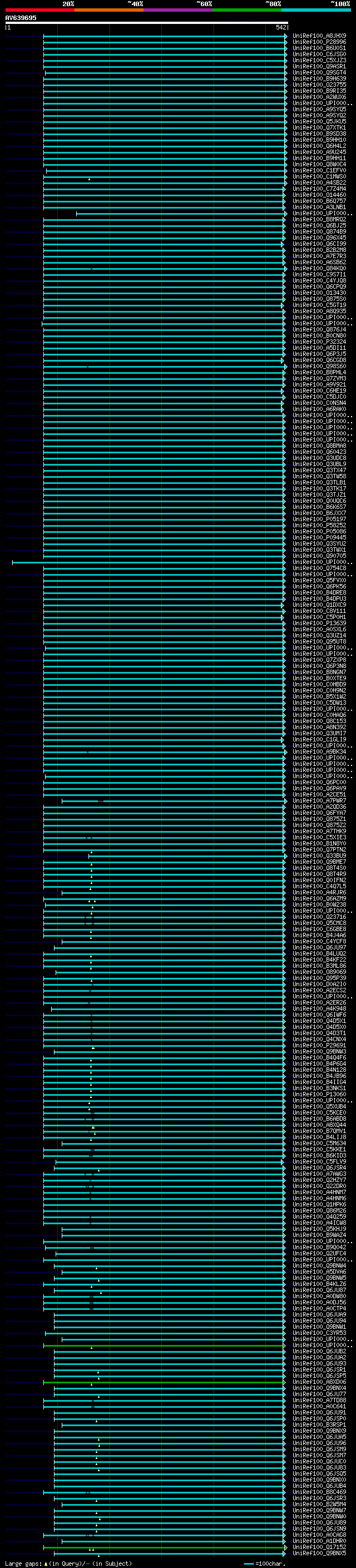Select the UniRef100_O23755 label

tap(319, 85)
